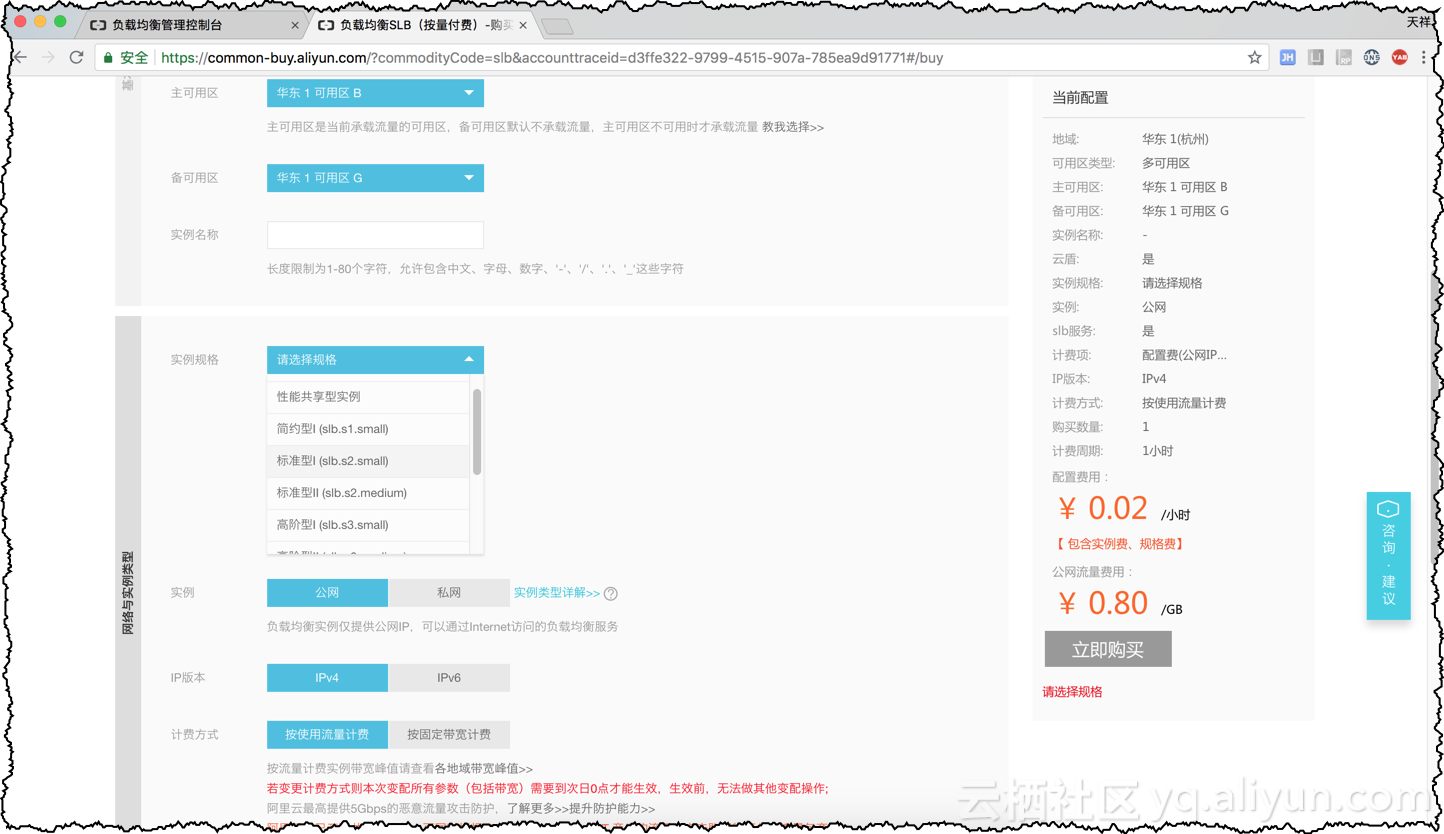
Task: Open Chrome's three-dot menu
Action: point(1424,58)
